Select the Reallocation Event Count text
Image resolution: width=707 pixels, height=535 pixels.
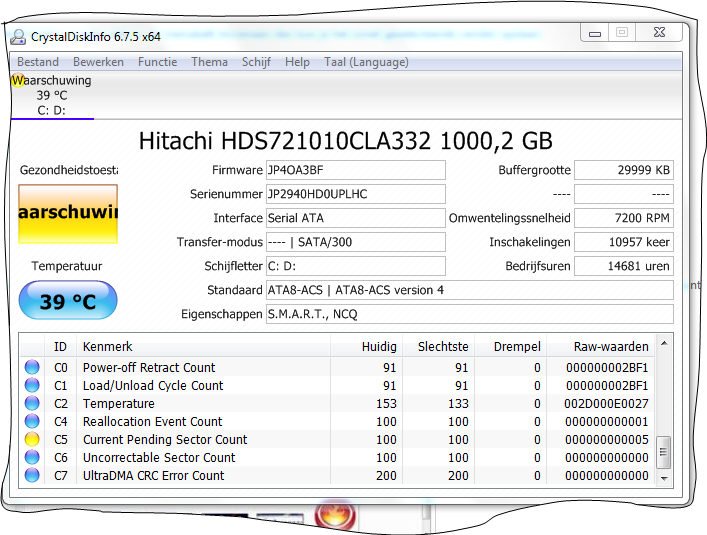coord(152,421)
